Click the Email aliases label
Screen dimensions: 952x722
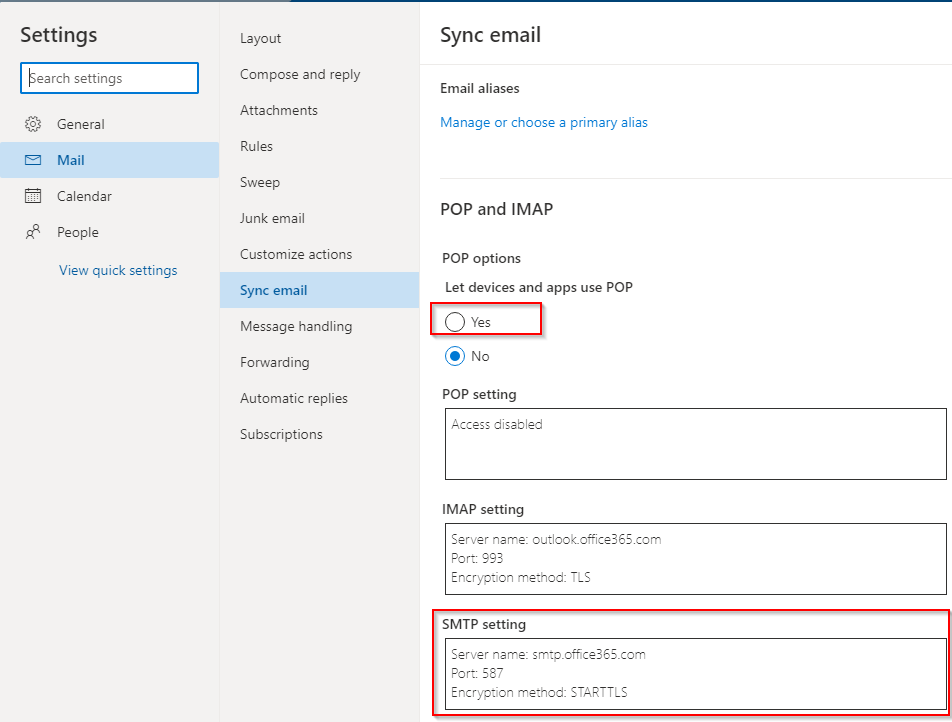coord(480,88)
